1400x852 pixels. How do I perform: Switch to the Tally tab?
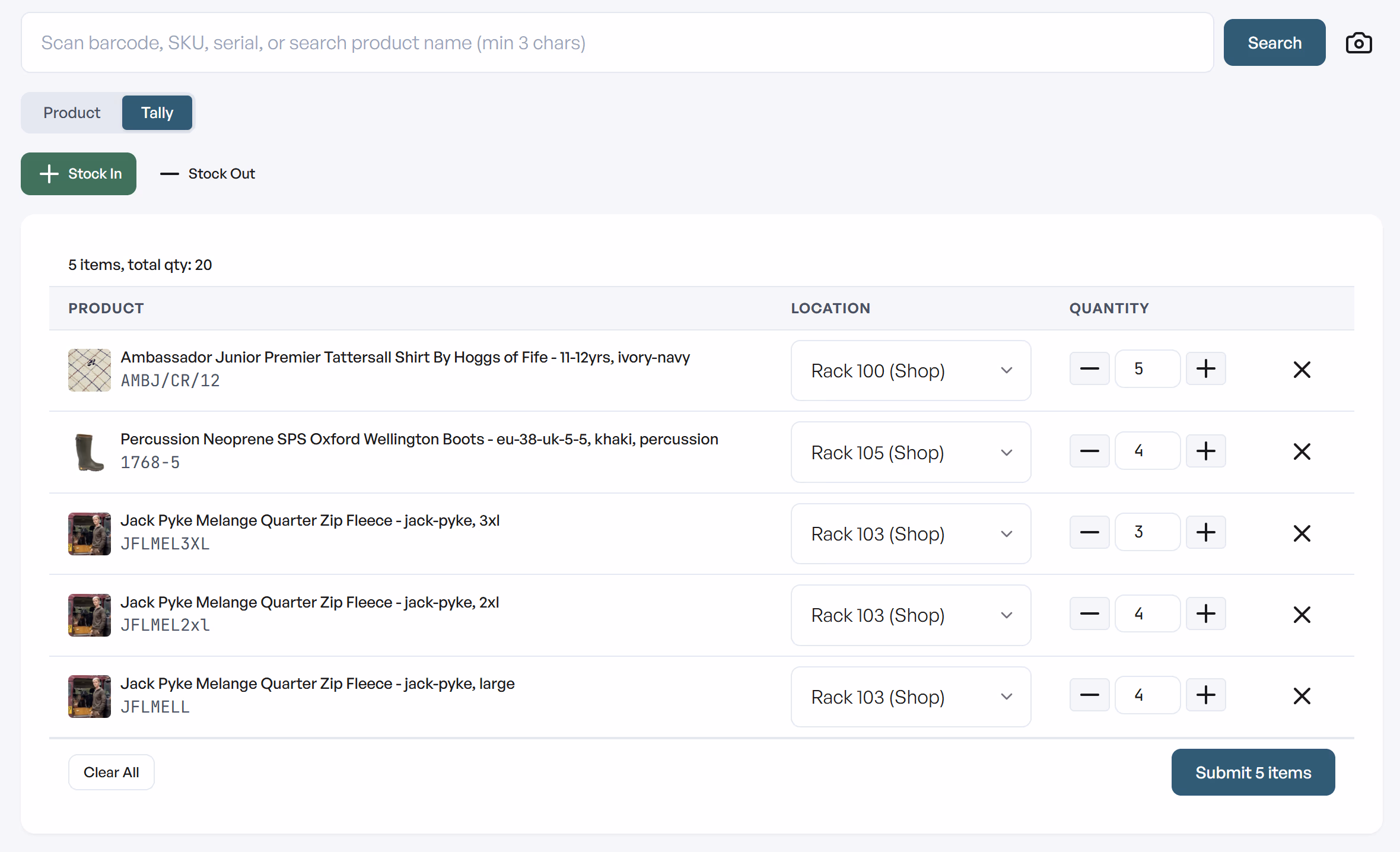coord(157,113)
